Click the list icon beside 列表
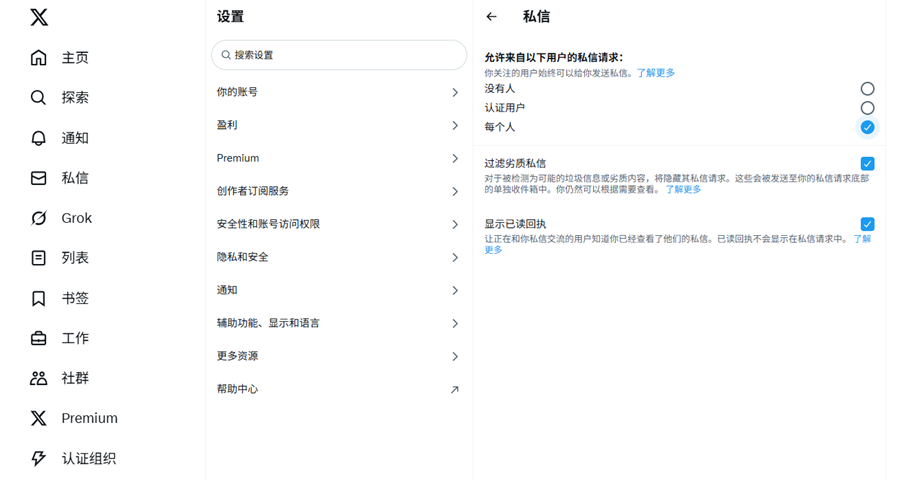This screenshot has width=900, height=480. [x=38, y=258]
